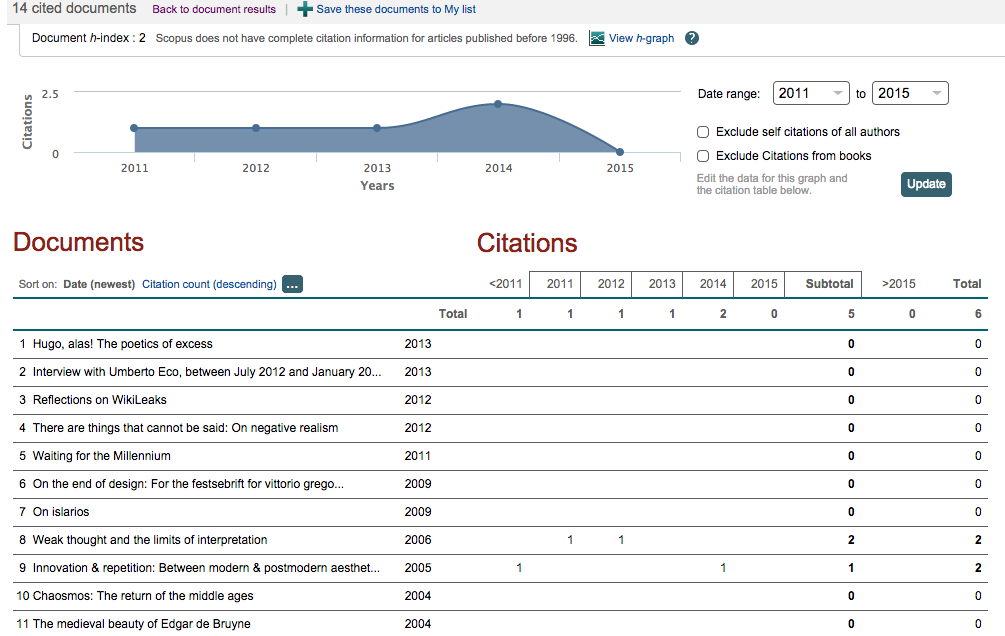Image resolution: width=1005 pixels, height=636 pixels.
Task: Click 2014 citation count for Innovation & repetition
Action: coord(723,568)
